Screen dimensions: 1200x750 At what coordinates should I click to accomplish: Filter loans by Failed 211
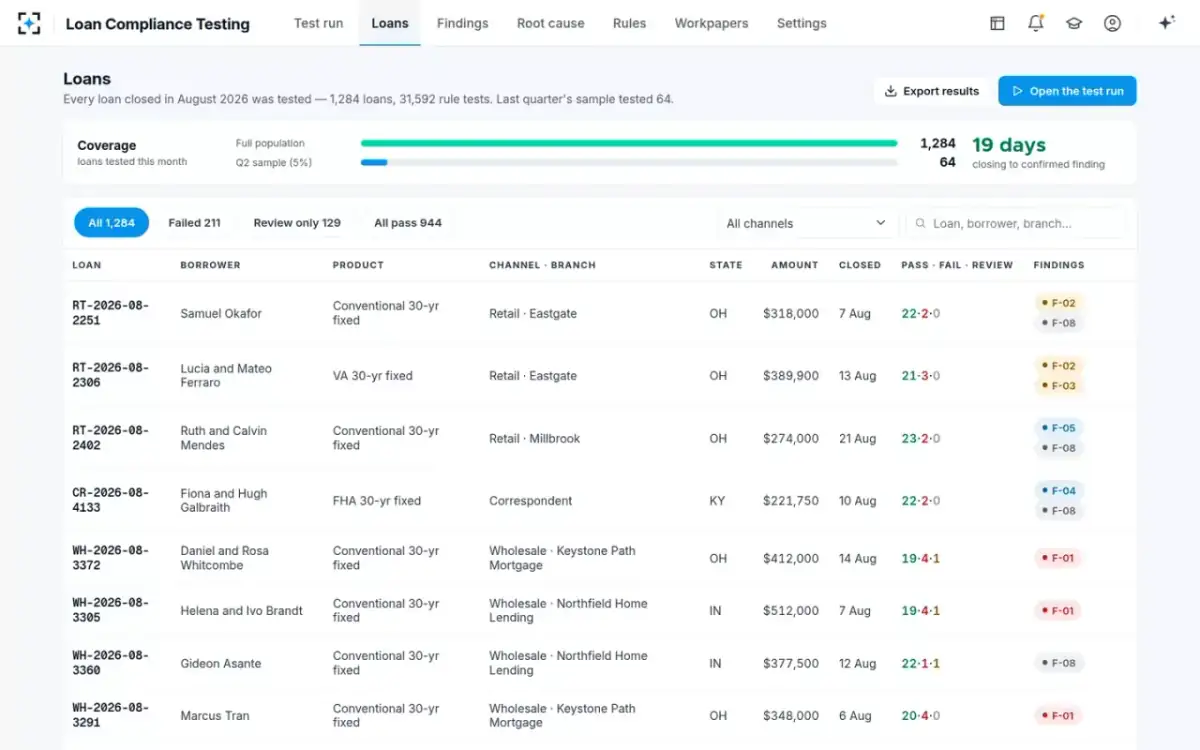(194, 223)
